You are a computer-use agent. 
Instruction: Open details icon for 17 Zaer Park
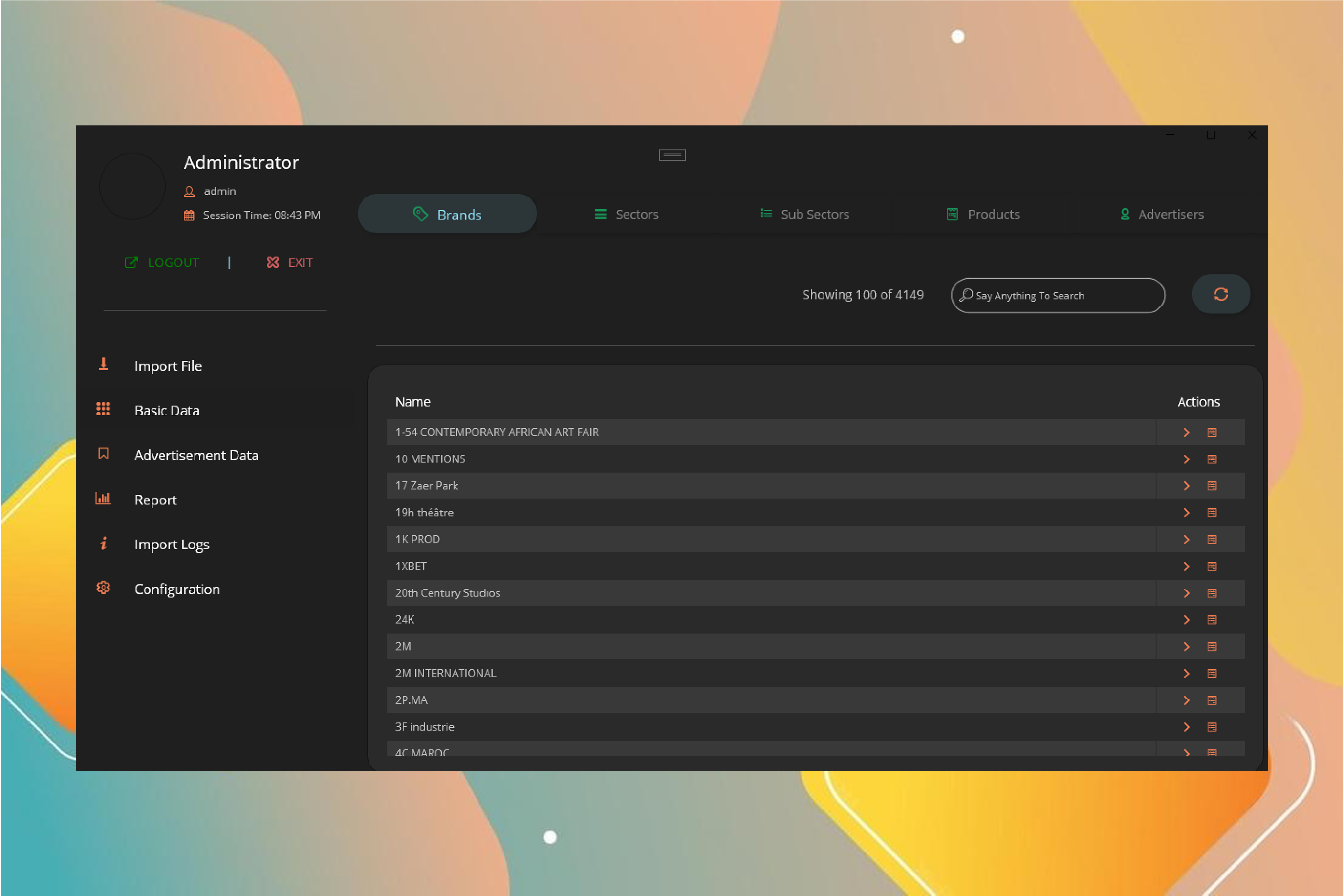coord(1212,486)
